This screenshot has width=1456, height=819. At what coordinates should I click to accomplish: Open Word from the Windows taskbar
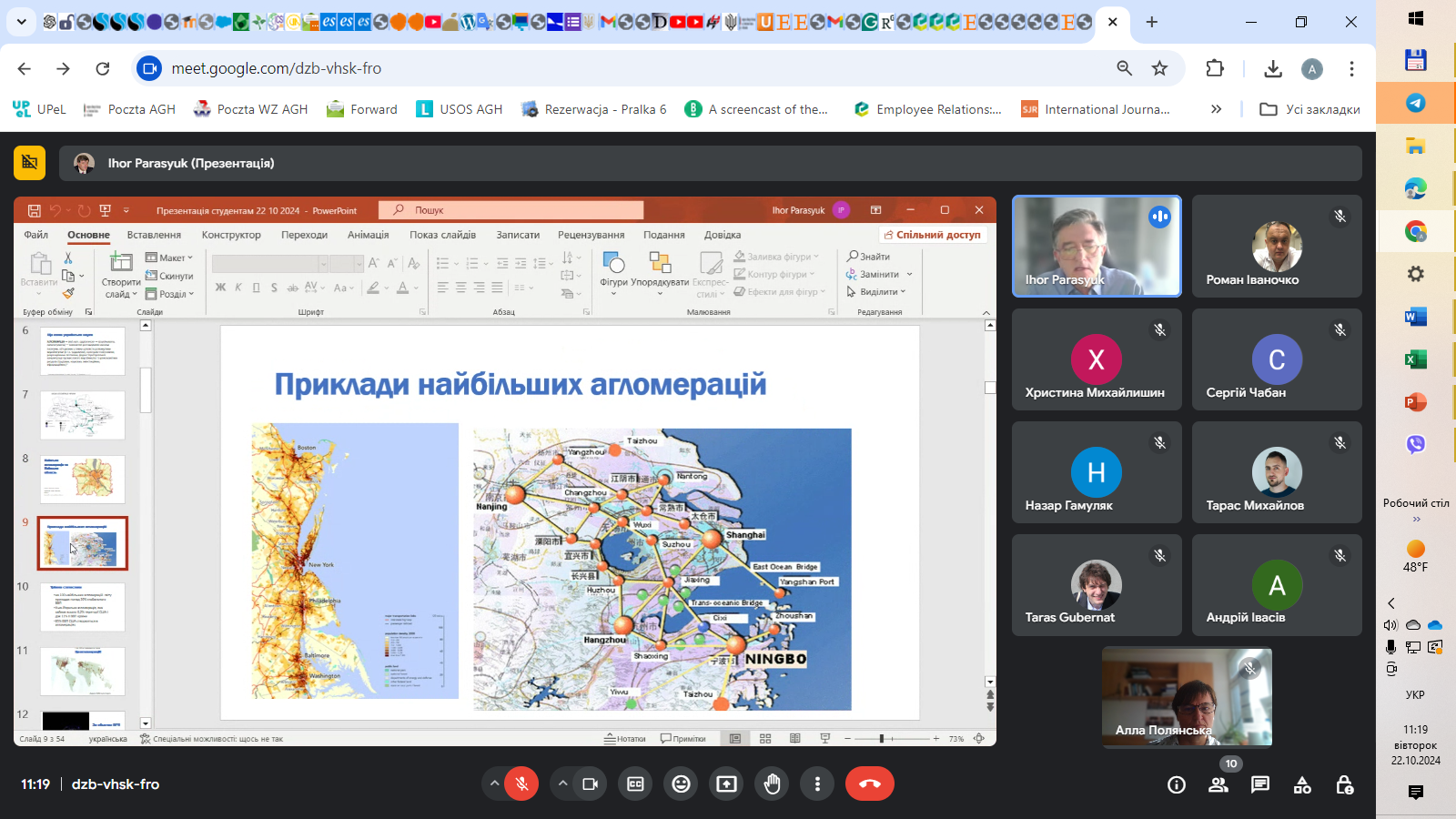click(x=1415, y=317)
